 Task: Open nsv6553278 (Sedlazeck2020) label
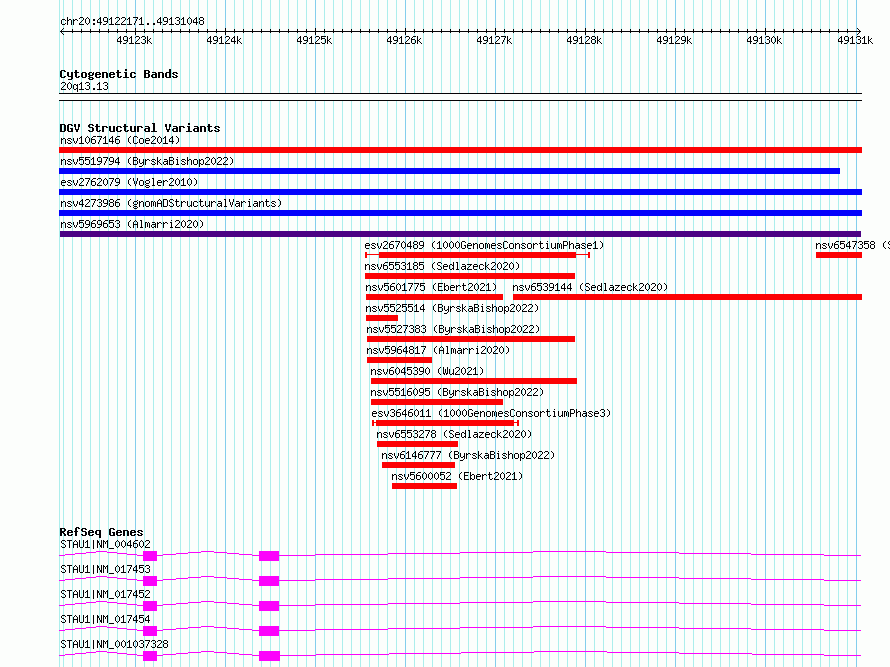pyautogui.click(x=454, y=434)
